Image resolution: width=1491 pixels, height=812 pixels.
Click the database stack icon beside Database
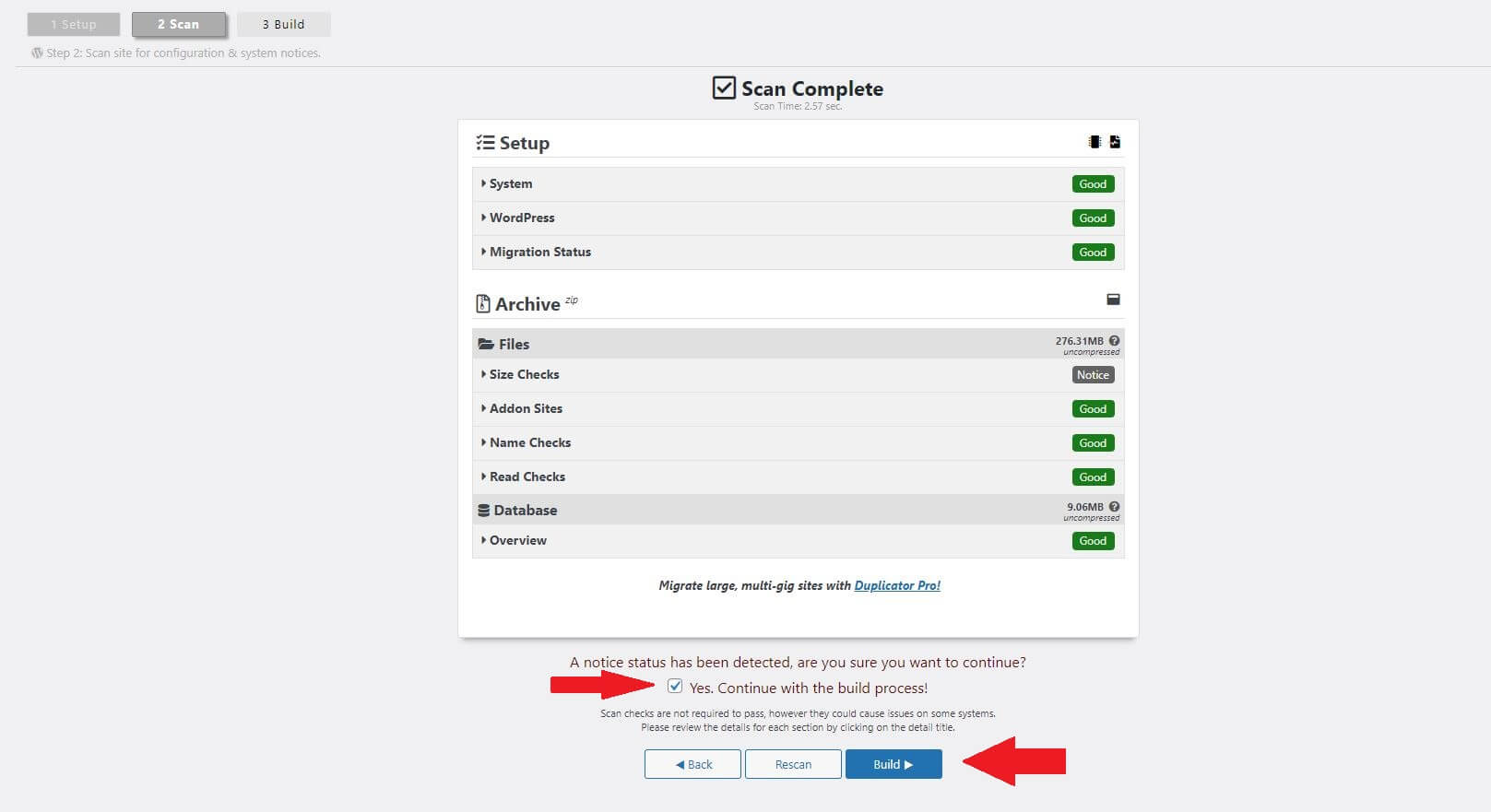coord(484,509)
